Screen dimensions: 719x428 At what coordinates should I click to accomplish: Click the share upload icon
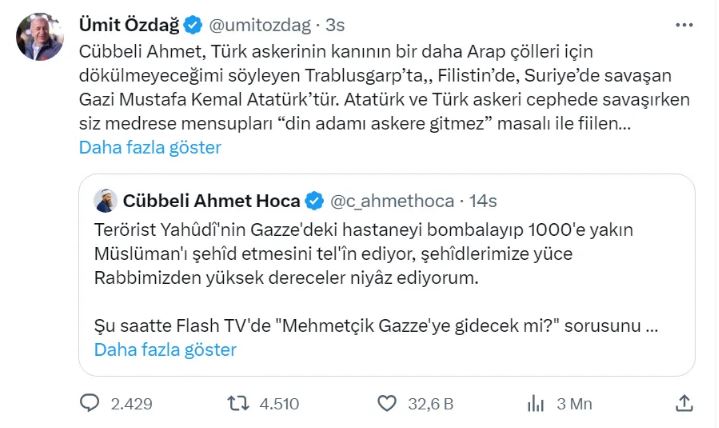click(x=684, y=403)
